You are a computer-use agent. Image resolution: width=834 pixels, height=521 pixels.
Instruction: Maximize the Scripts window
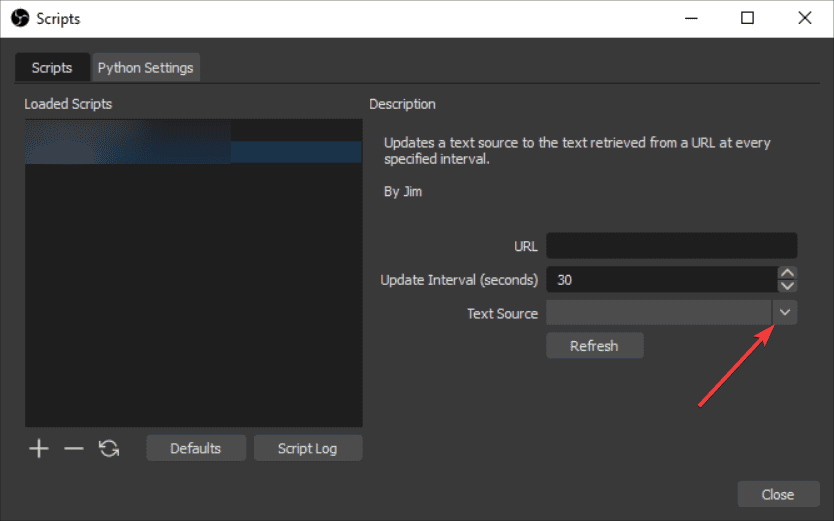pyautogui.click(x=747, y=18)
